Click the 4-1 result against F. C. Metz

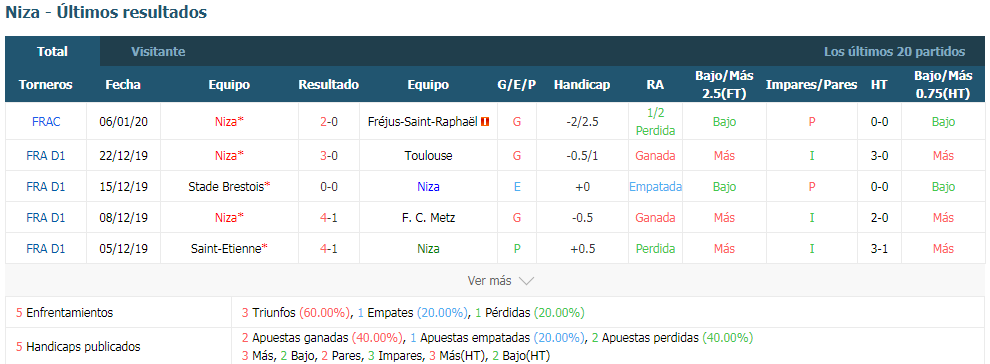coord(328,218)
